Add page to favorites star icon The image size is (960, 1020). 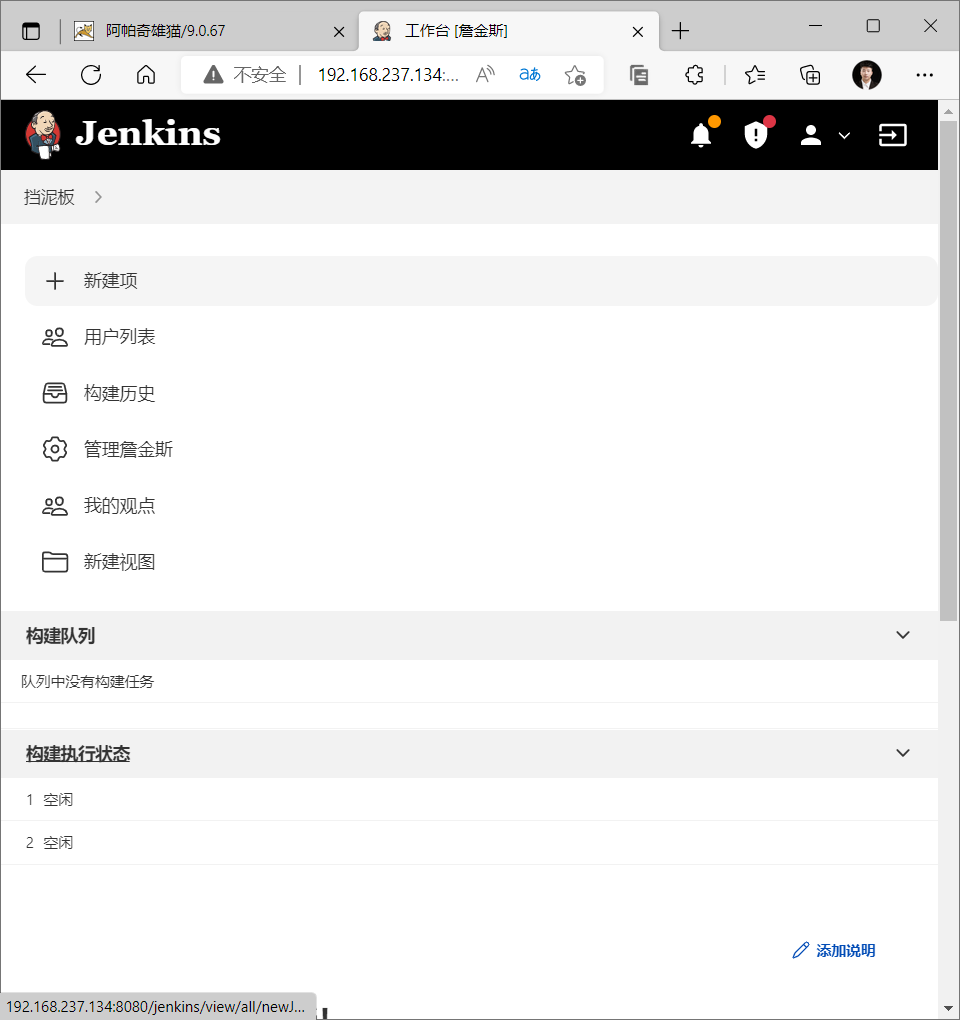(x=575, y=75)
